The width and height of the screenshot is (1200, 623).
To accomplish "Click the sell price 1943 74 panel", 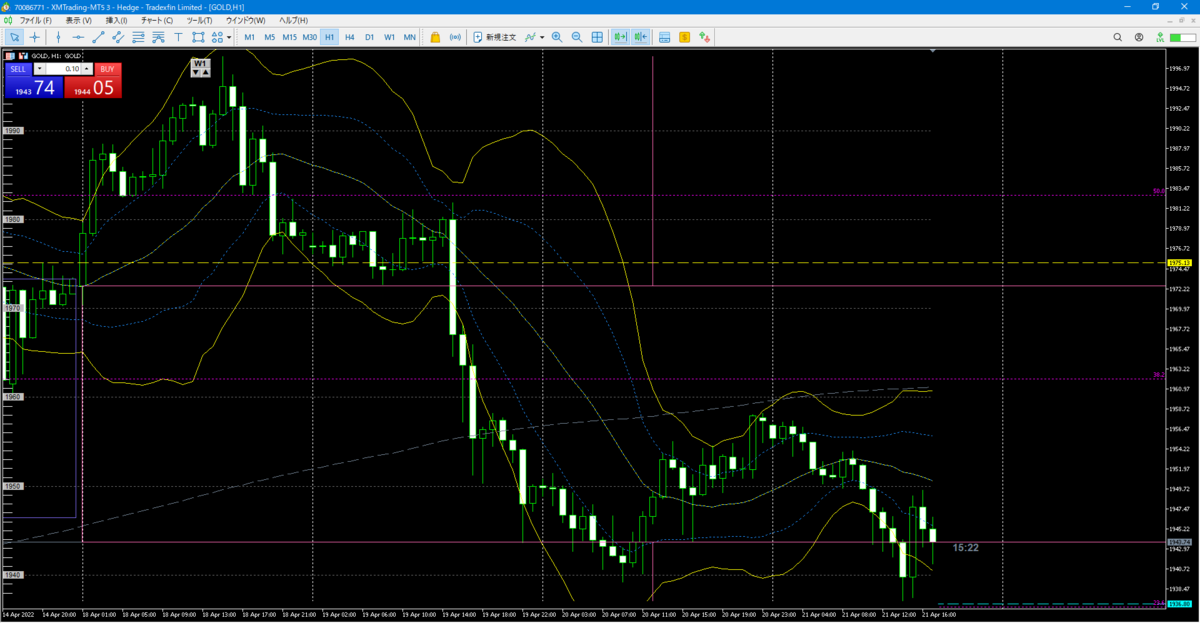I will click(34, 88).
